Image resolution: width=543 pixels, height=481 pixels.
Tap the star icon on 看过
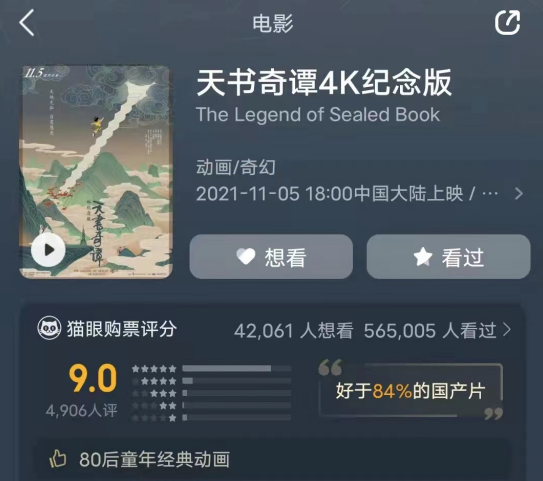tap(423, 257)
